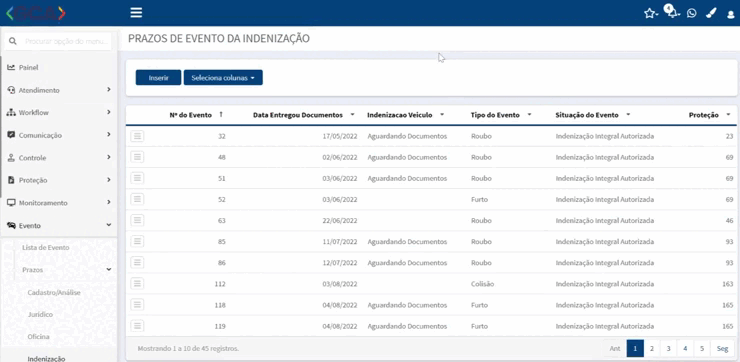
Task: Open the user profile icon
Action: tap(731, 14)
